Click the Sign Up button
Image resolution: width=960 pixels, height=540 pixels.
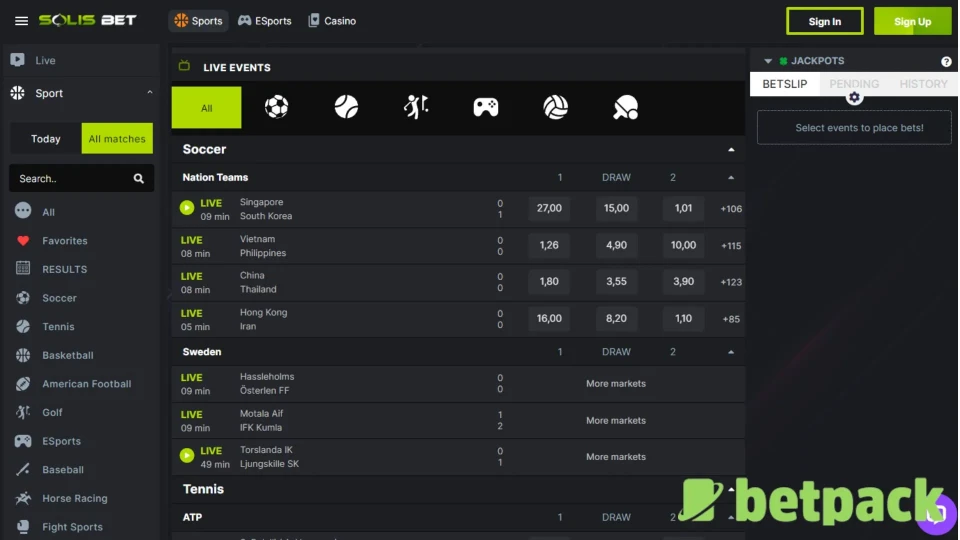pyautogui.click(x=912, y=21)
